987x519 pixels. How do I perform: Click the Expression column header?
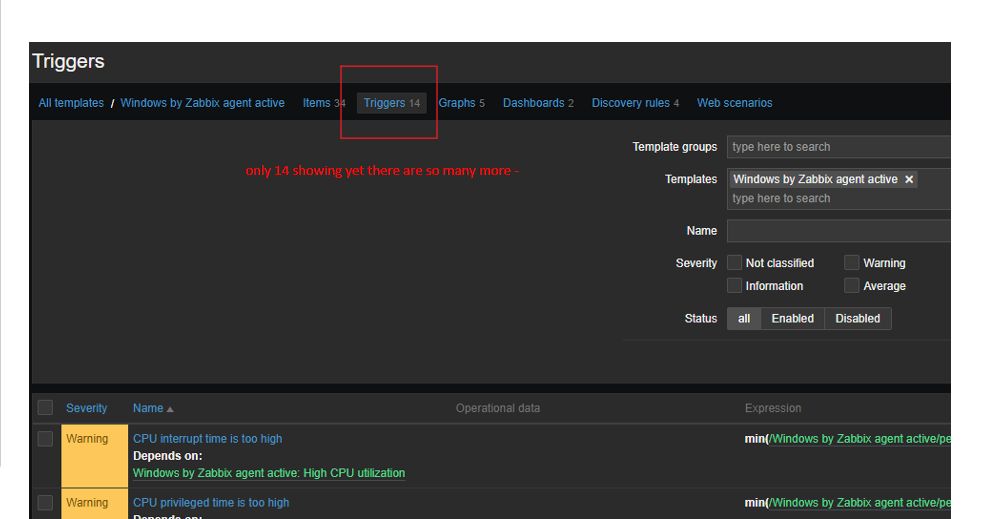click(773, 408)
